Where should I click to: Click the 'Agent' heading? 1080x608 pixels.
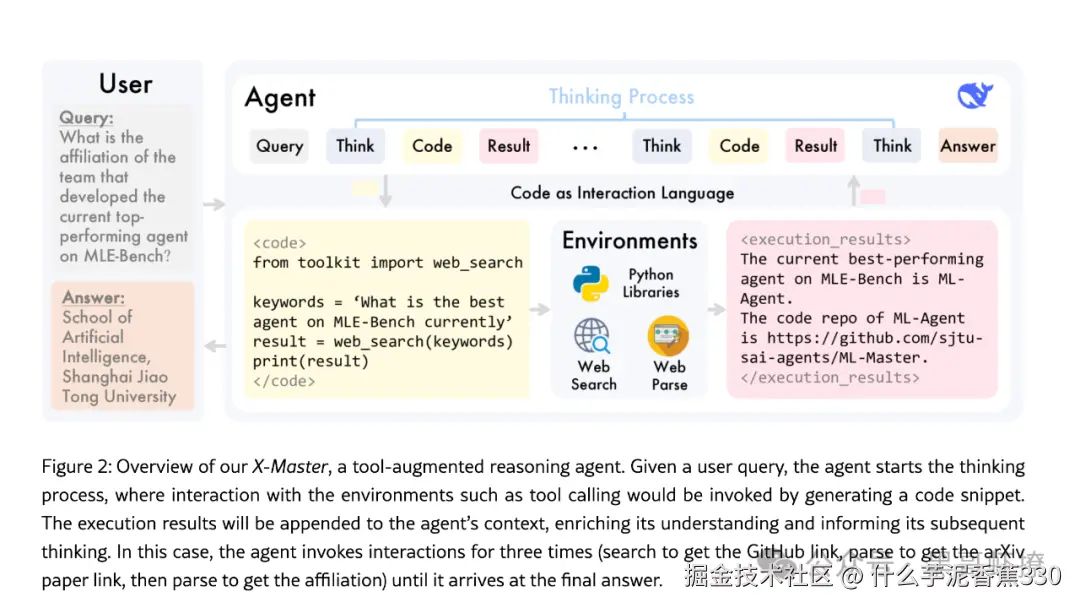[x=280, y=98]
